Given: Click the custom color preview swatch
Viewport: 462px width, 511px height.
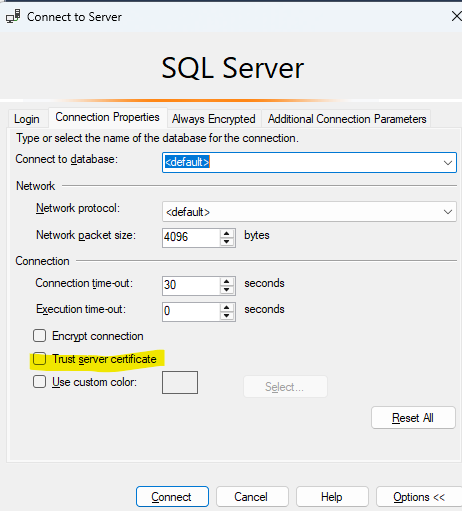Looking at the screenshot, I should tap(180, 382).
